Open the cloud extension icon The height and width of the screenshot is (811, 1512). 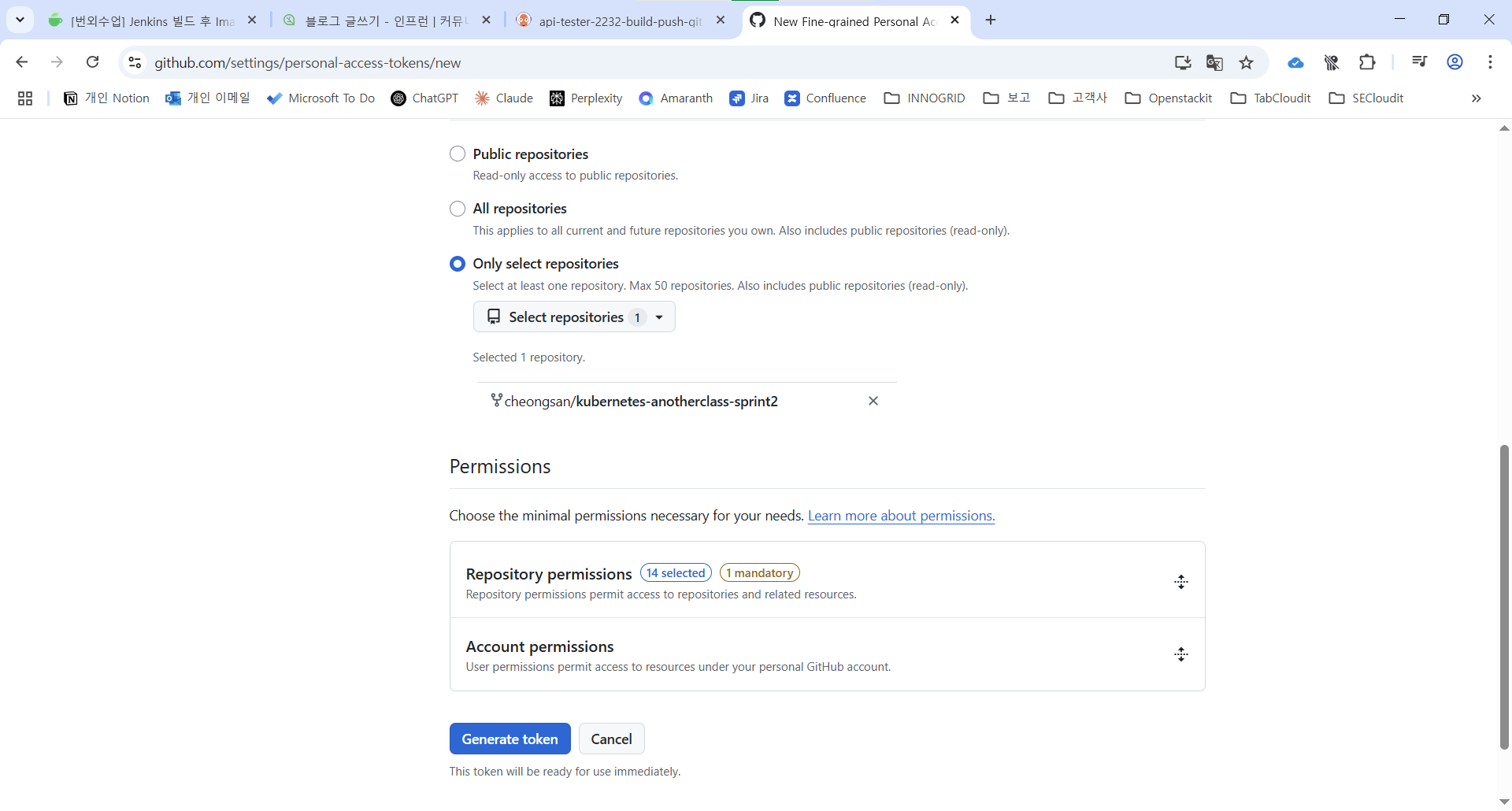pyautogui.click(x=1295, y=62)
